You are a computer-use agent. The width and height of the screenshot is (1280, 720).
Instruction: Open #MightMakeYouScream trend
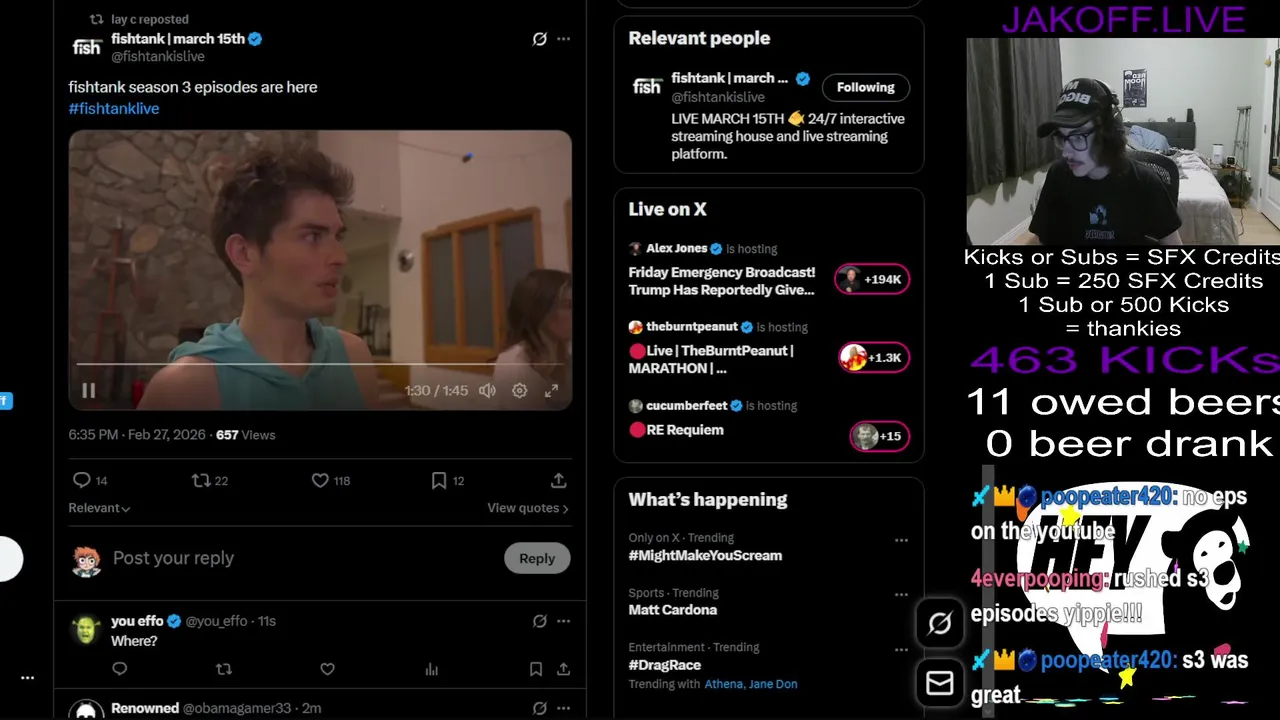point(705,555)
